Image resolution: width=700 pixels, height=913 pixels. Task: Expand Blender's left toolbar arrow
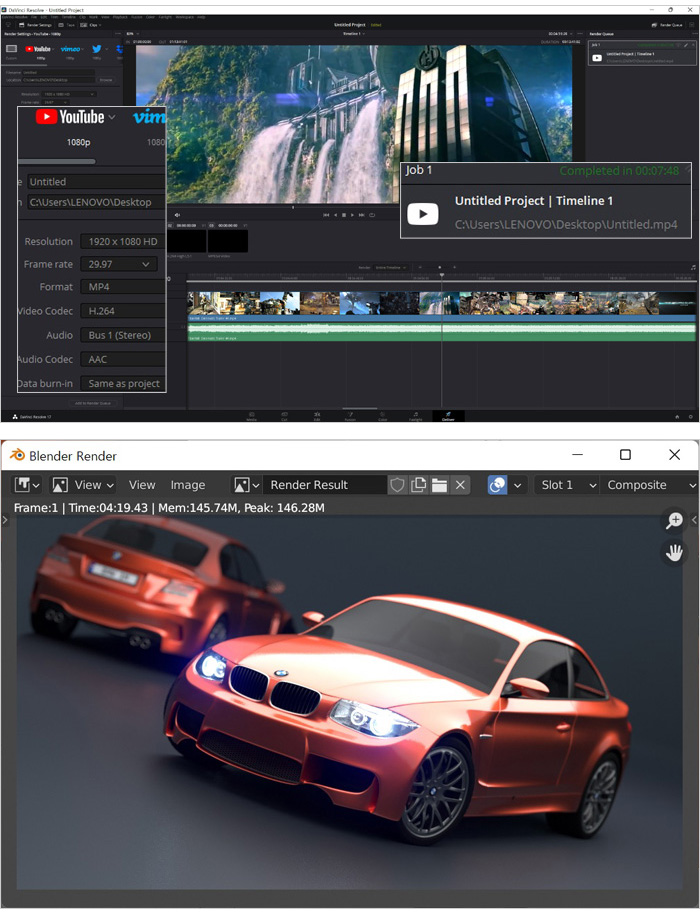pos(5,519)
